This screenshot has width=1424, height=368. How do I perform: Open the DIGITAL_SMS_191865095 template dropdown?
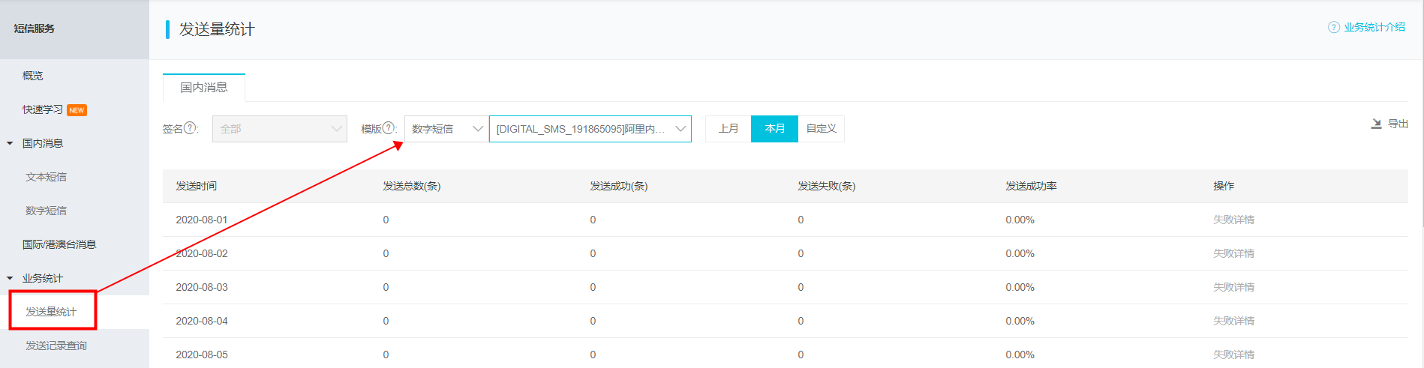590,129
